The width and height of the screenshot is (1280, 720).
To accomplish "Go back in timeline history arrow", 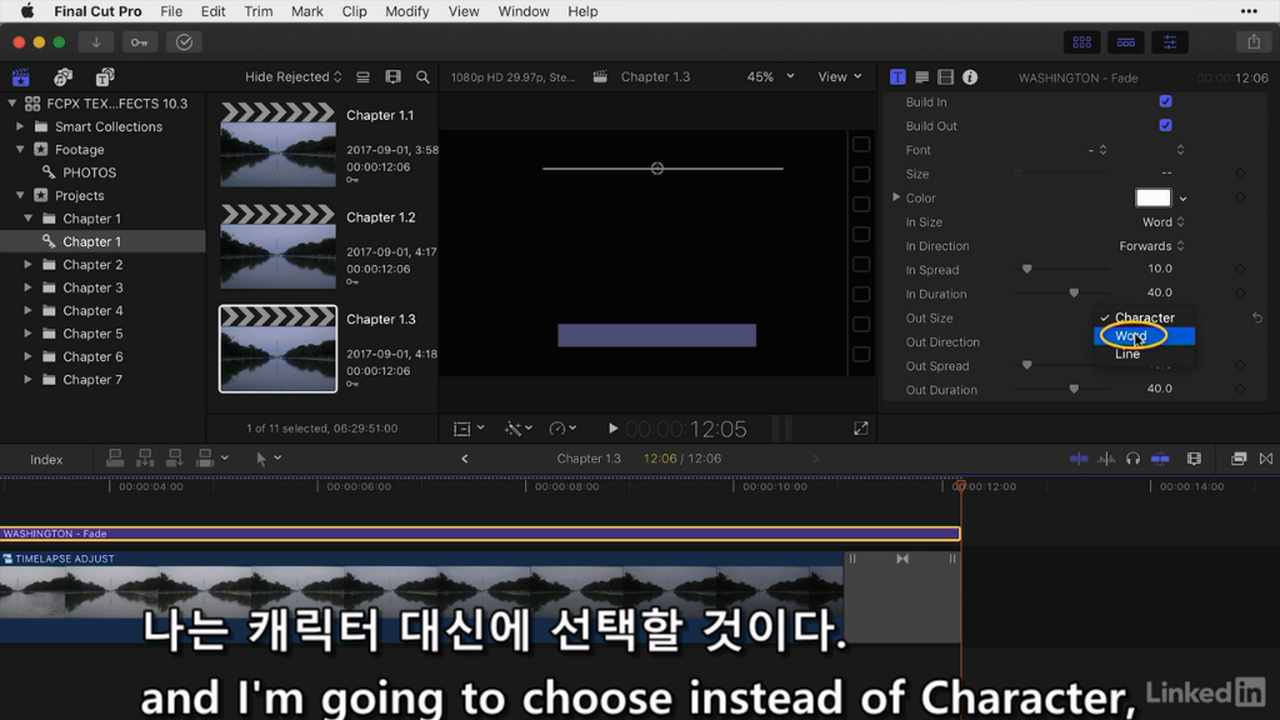I will pos(465,459).
